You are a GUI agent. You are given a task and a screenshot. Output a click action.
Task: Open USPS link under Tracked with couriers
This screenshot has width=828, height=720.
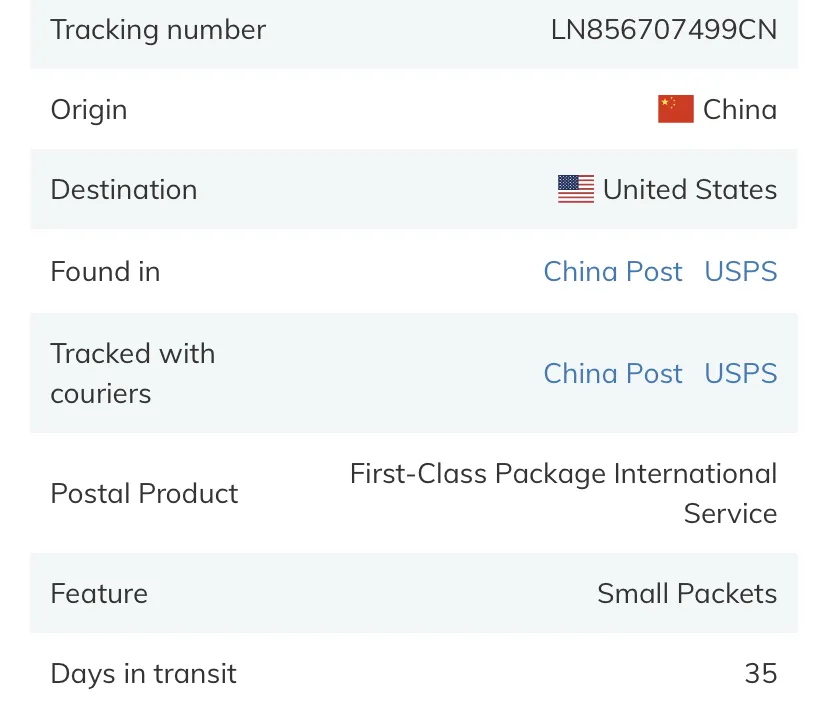pyautogui.click(x=740, y=373)
